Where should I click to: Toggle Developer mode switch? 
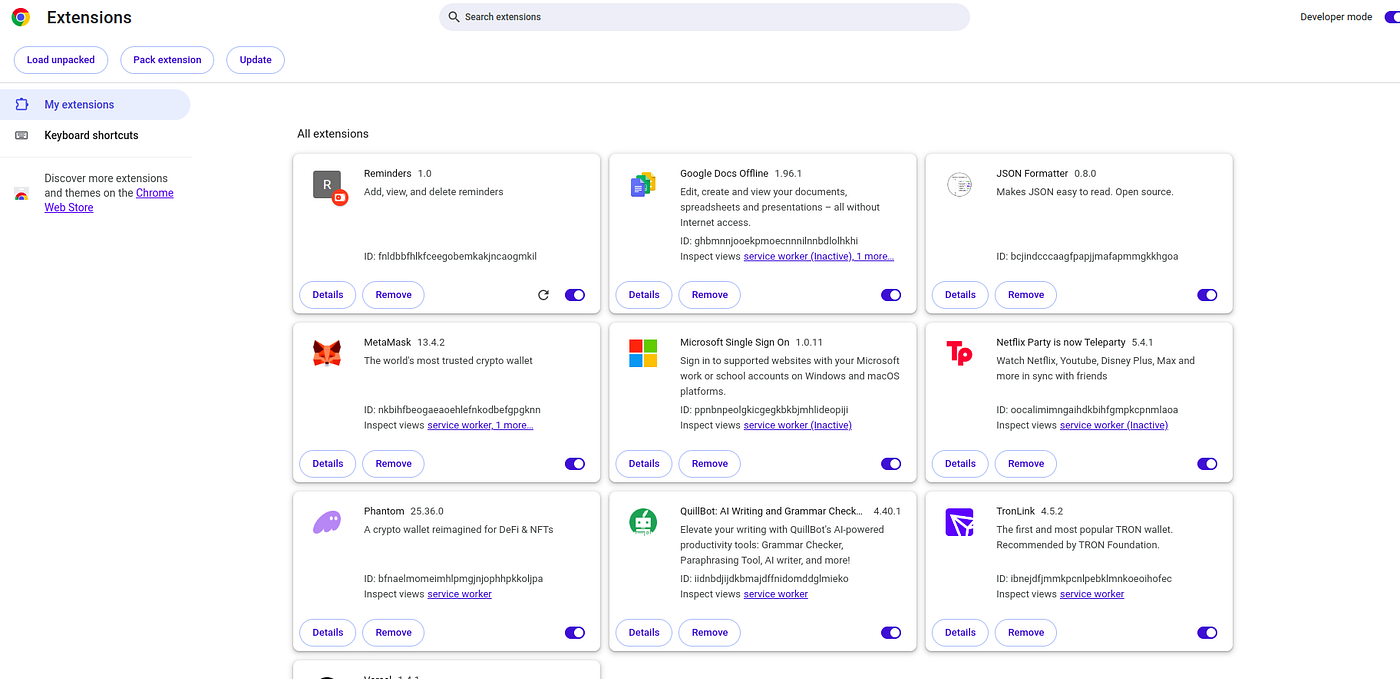(x=1390, y=17)
